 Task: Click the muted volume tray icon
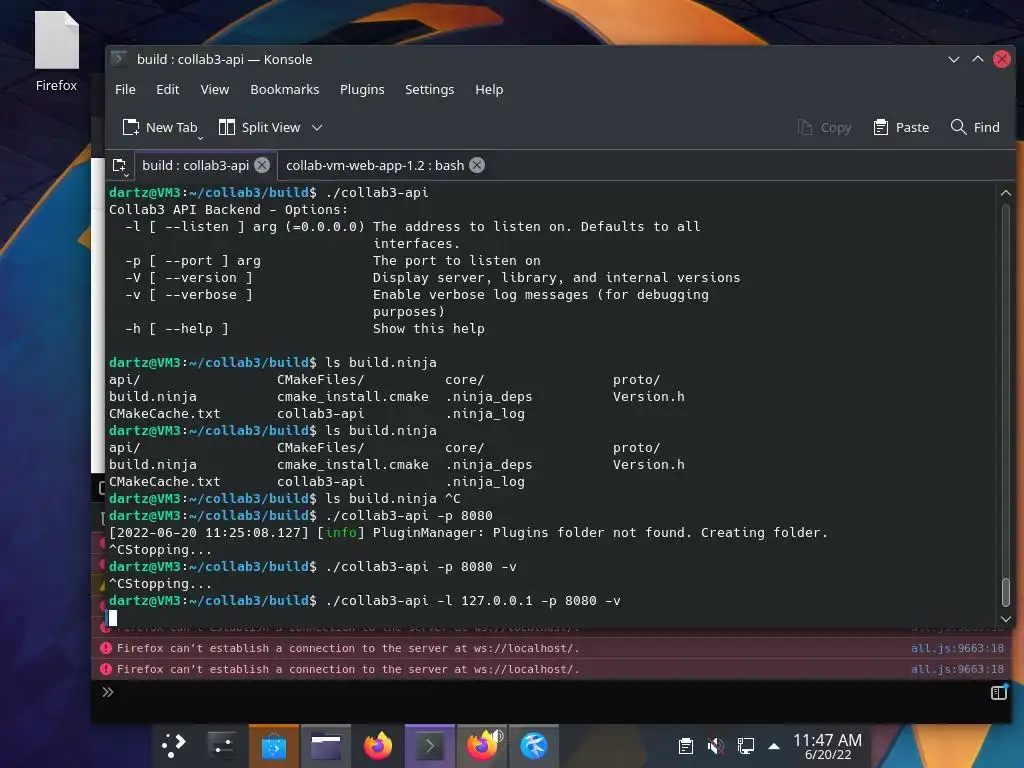pyautogui.click(x=716, y=746)
